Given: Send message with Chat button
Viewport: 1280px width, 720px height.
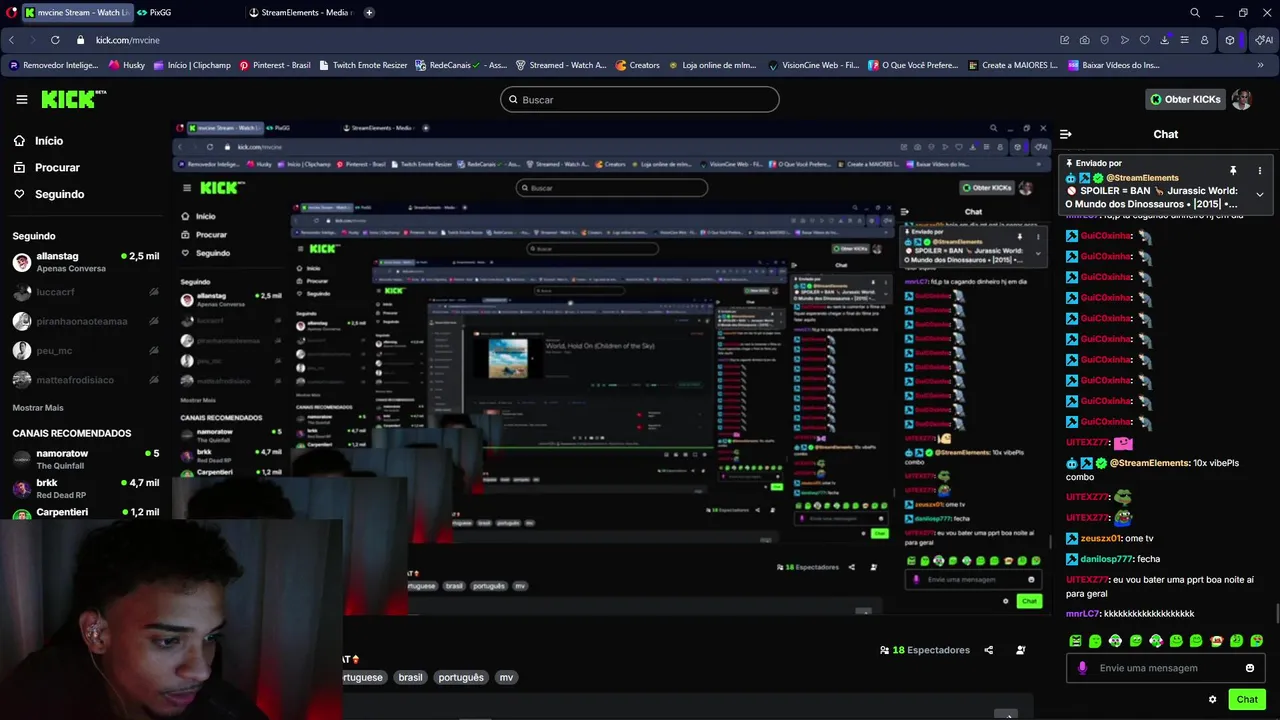Looking at the screenshot, I should coord(1247,699).
